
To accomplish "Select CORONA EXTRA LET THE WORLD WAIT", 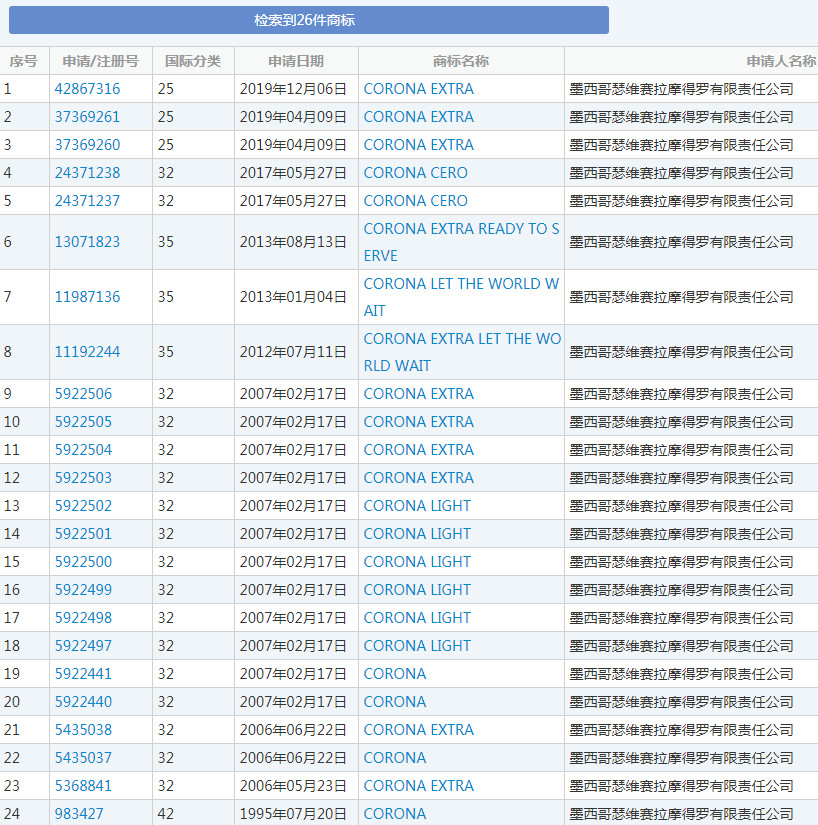I will point(461,352).
